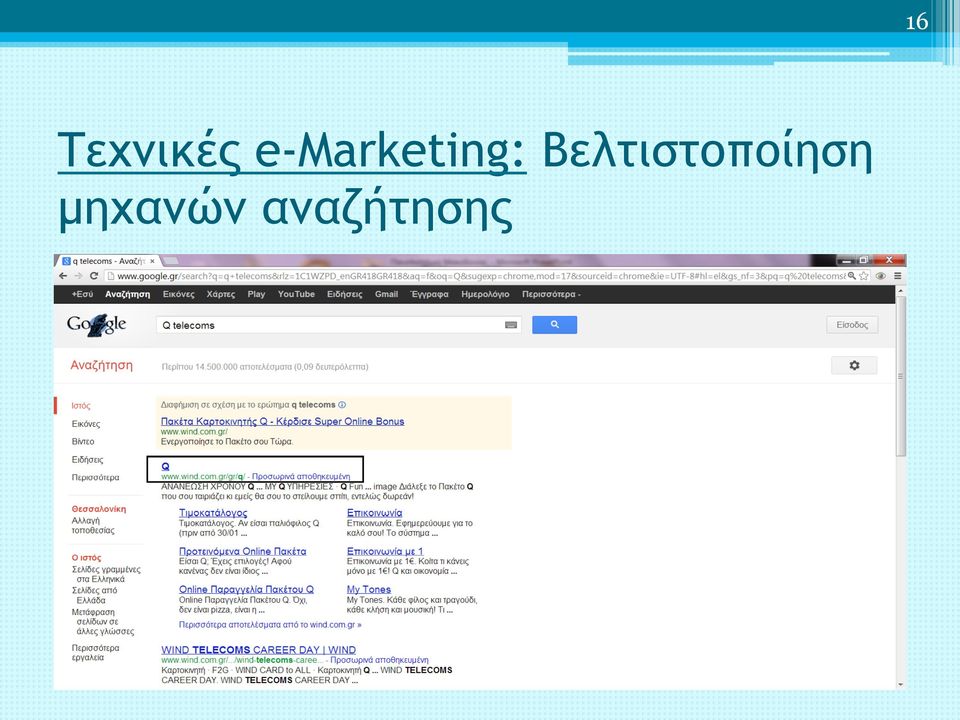Viewport: 960px width, 720px height.
Task: Select Εικόνες in the left sidebar
Action: [86, 424]
